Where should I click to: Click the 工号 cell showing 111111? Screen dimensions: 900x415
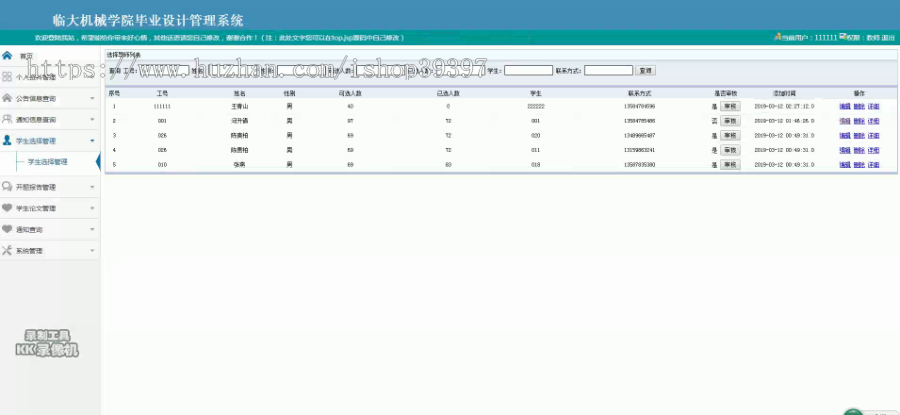point(162,107)
